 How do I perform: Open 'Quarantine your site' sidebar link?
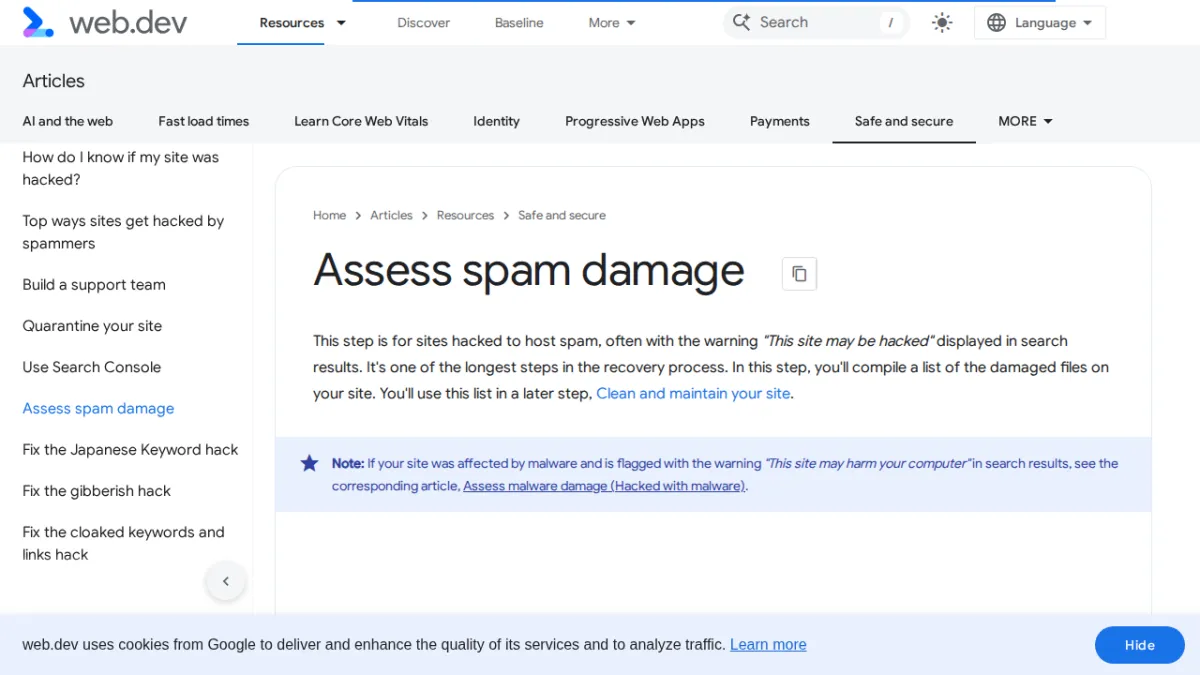(x=92, y=326)
